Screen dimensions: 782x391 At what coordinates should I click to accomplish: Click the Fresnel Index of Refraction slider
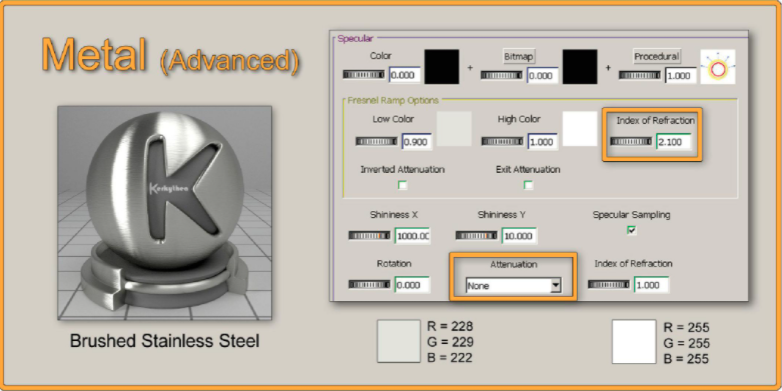630,142
